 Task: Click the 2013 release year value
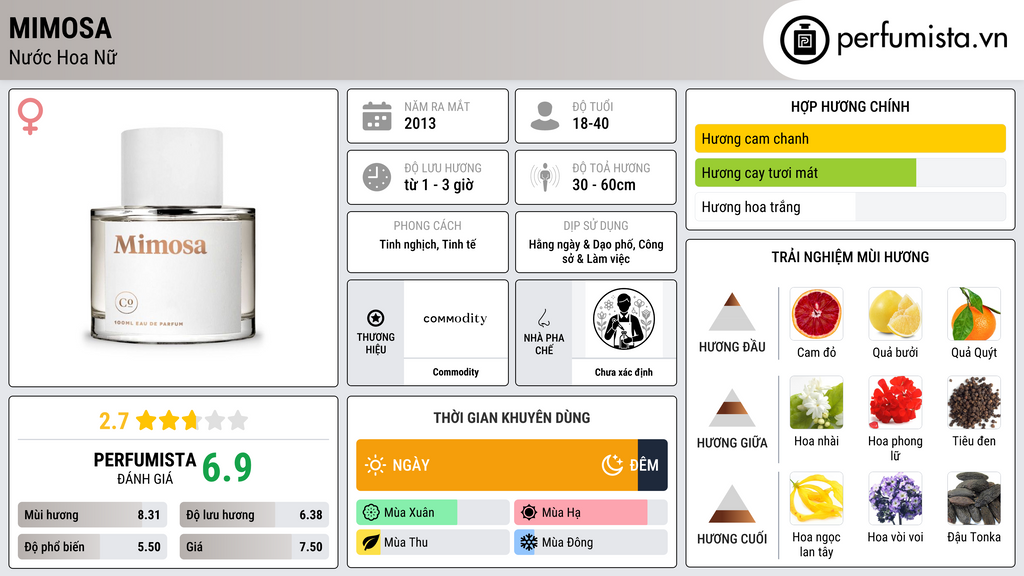click(420, 123)
